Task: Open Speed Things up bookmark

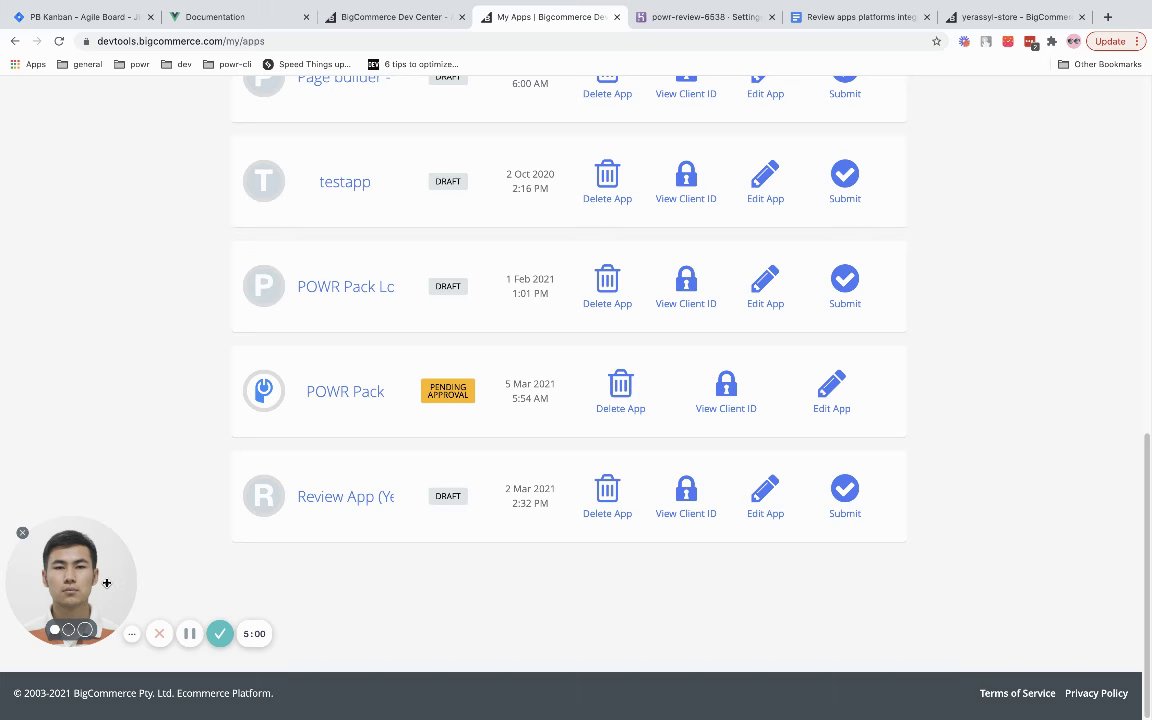Action: click(307, 64)
